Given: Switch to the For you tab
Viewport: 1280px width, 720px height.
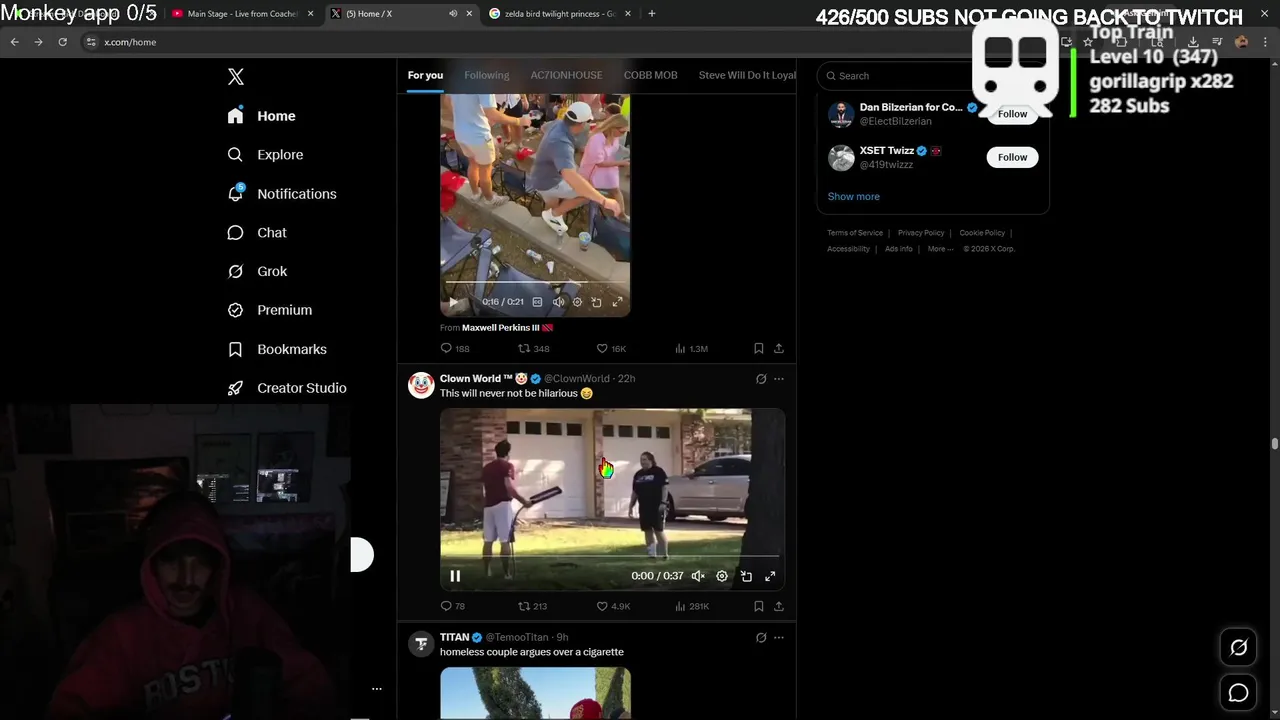Looking at the screenshot, I should pos(425,75).
